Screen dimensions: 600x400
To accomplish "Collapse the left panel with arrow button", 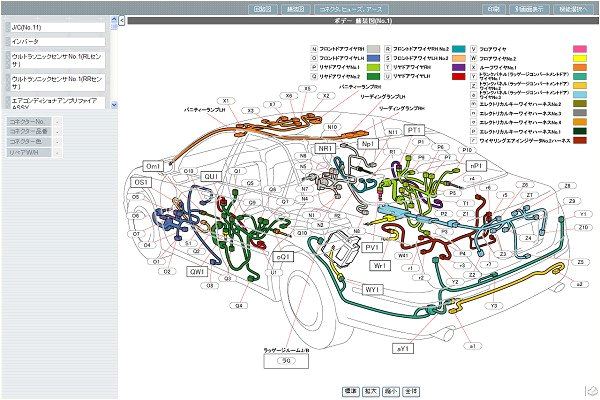I will [x=121, y=21].
